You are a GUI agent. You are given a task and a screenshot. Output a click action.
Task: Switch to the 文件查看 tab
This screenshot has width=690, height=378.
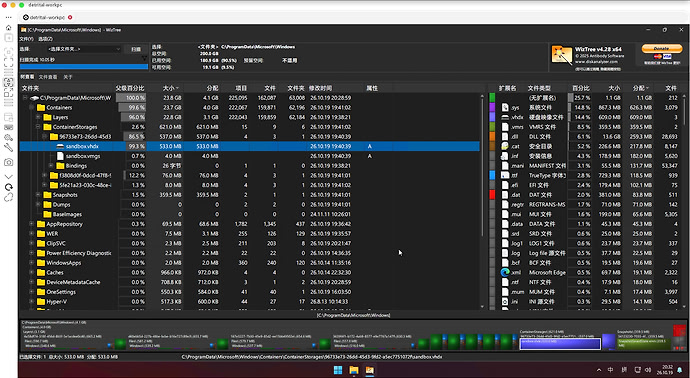pyautogui.click(x=48, y=77)
